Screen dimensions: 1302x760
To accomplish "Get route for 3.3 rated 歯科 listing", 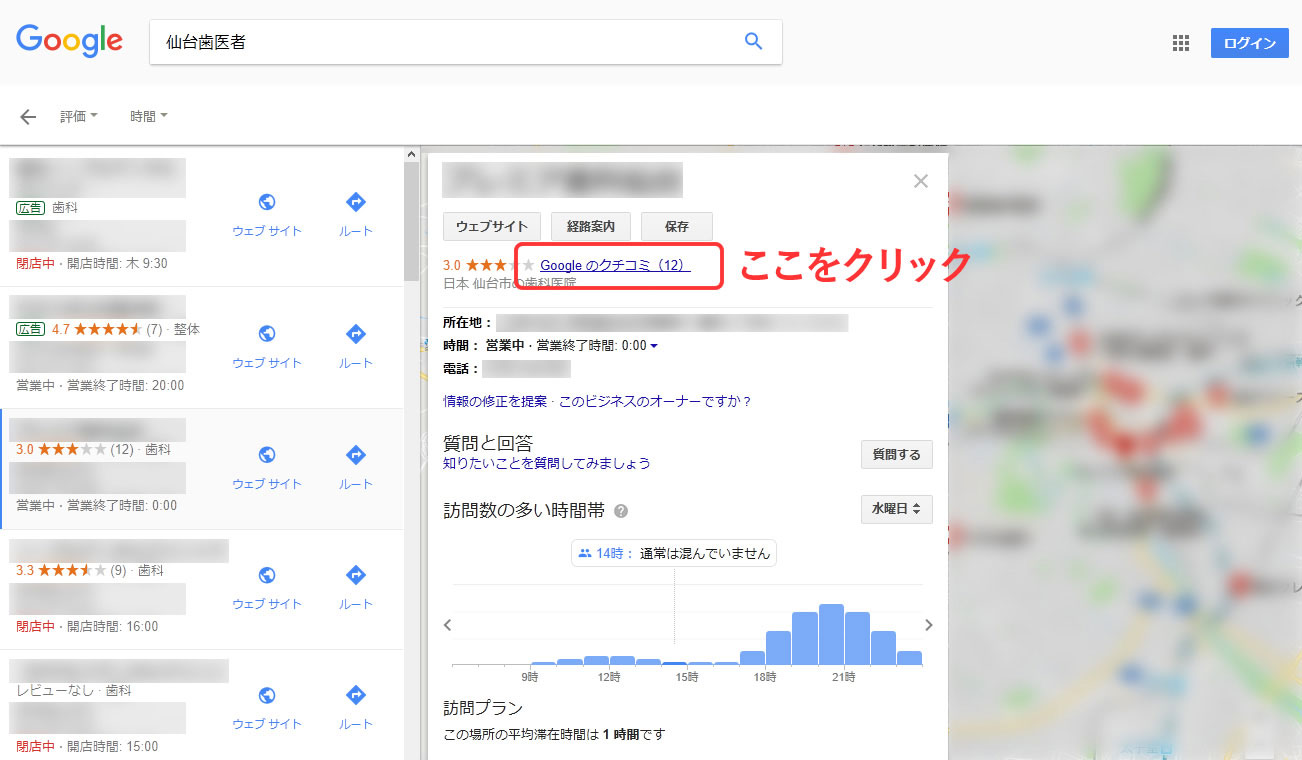I will tap(355, 587).
